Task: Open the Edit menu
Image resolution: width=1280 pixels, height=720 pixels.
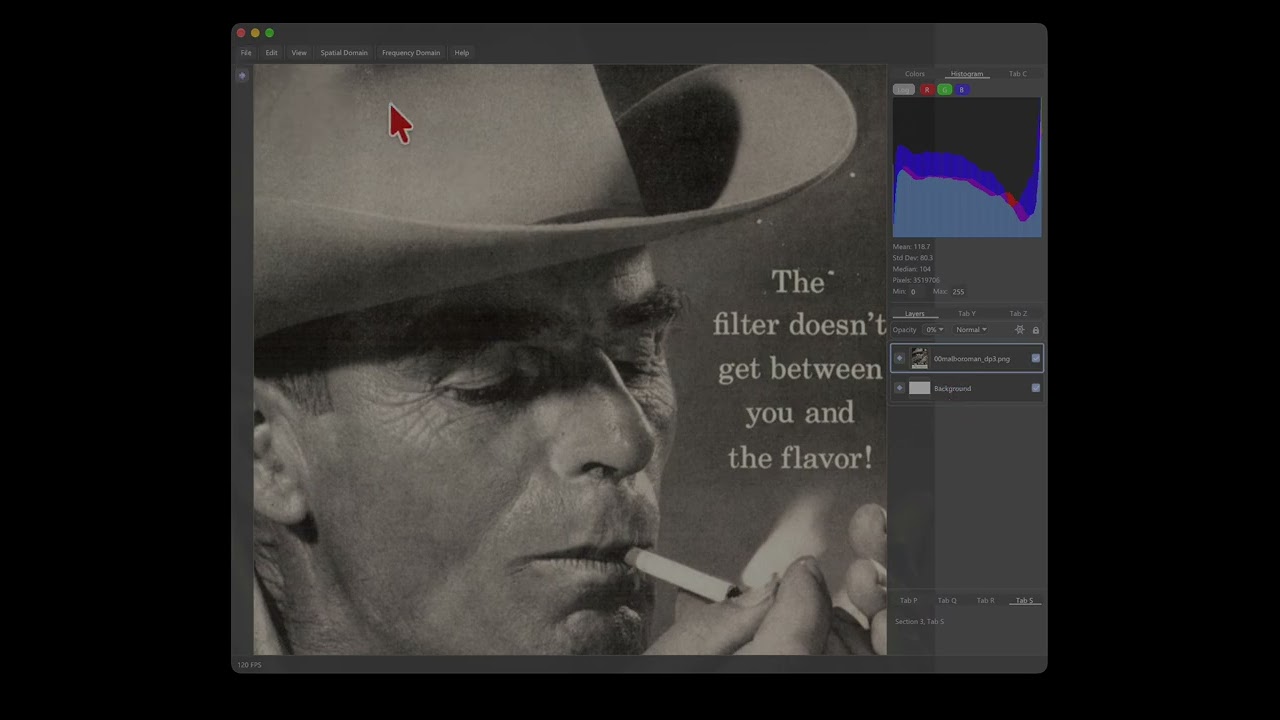Action: [271, 53]
